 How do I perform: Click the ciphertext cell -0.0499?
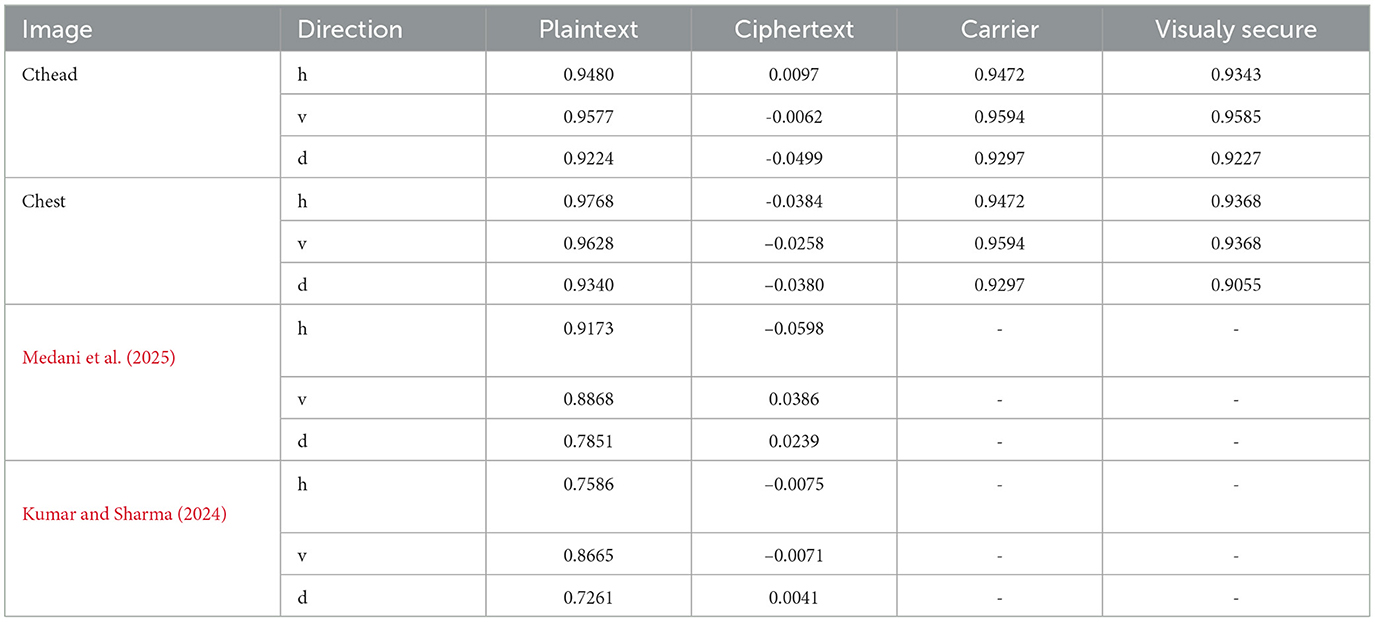[794, 159]
